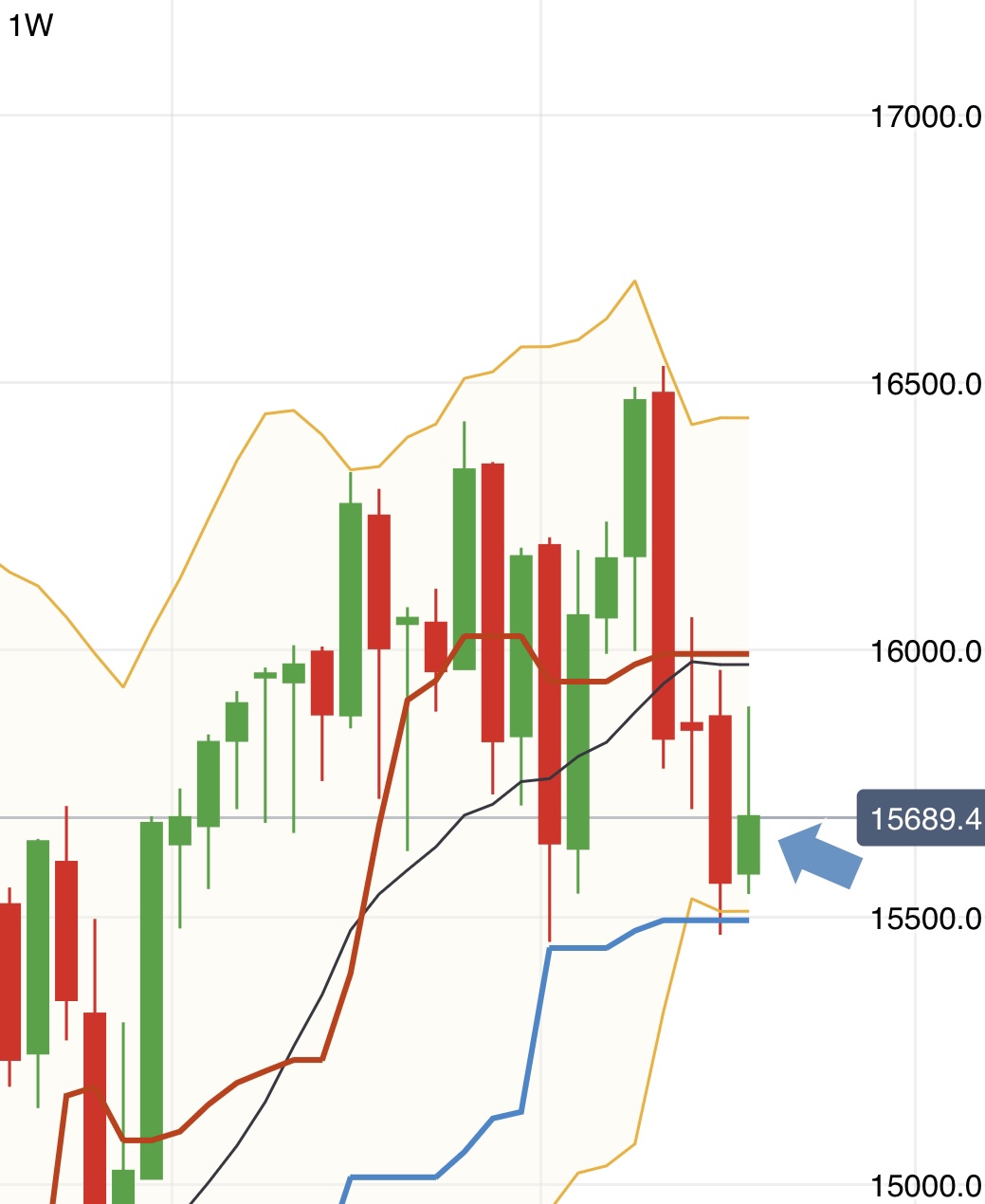Select the peak of the upper yellow band
This screenshot has width=985, height=1204.
tap(634, 282)
